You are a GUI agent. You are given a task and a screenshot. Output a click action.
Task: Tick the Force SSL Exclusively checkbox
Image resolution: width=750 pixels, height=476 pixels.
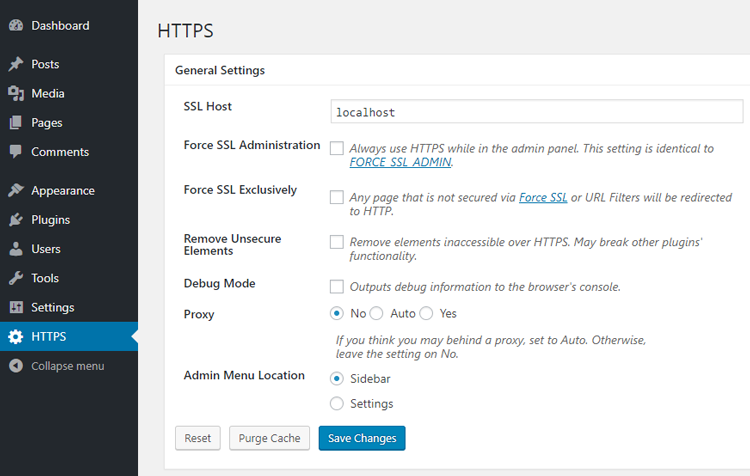coord(337,197)
